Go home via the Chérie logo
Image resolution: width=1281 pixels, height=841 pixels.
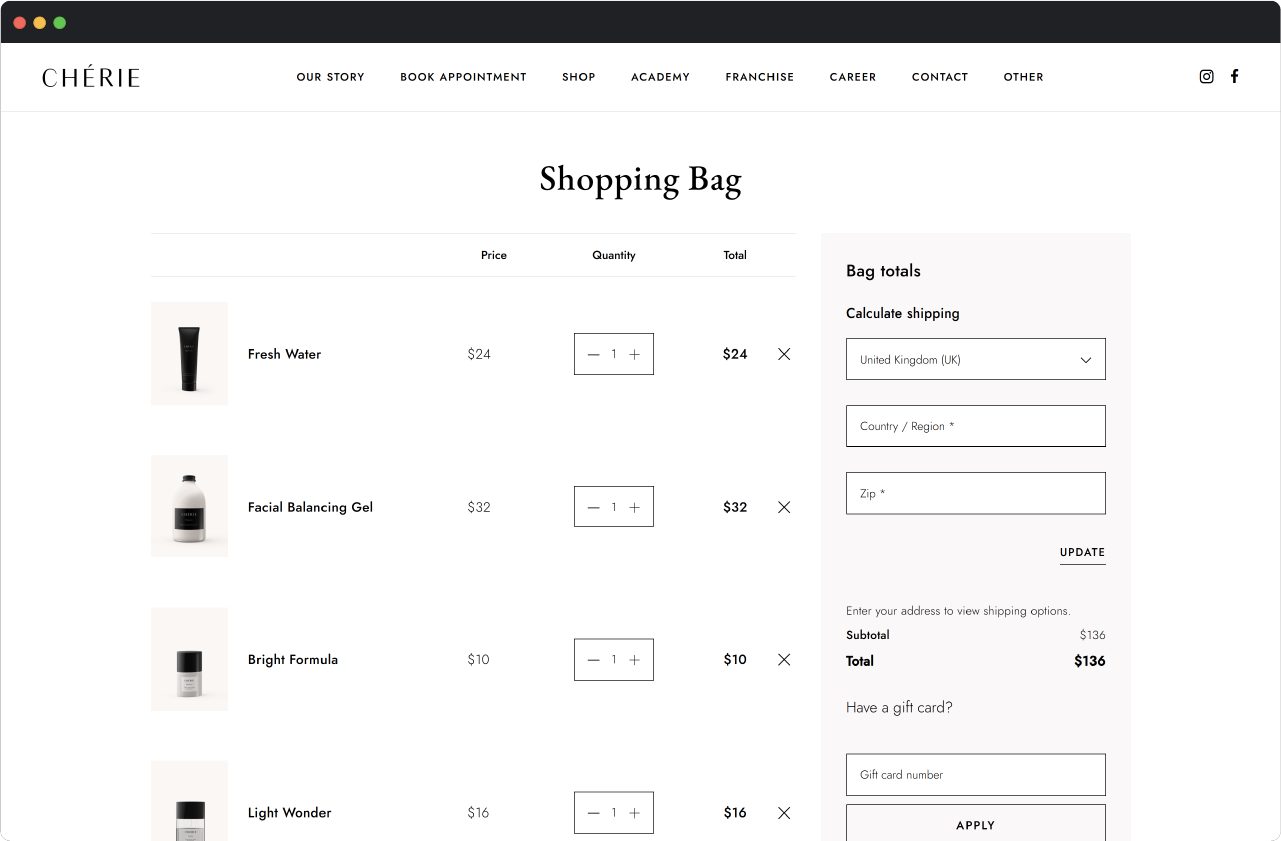[91, 77]
